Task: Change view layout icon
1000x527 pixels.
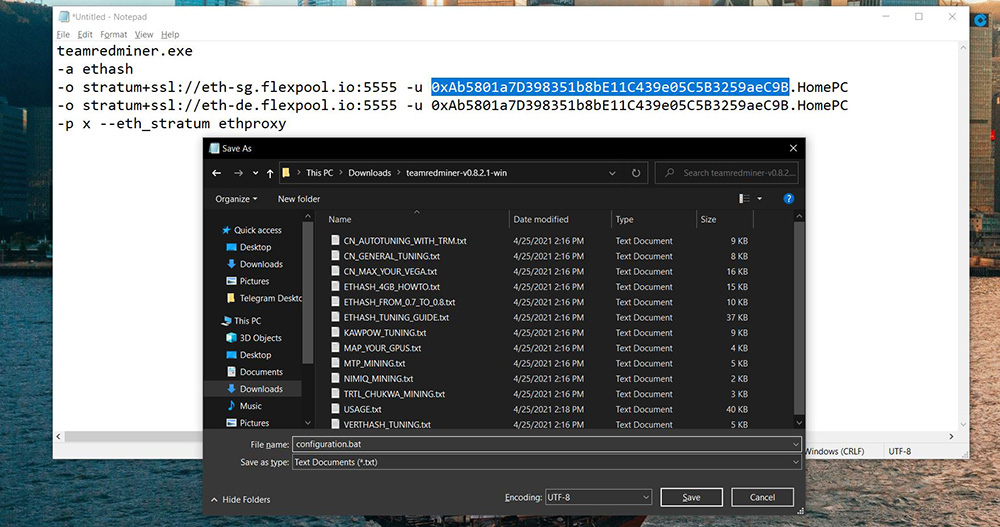Action: 744,199
